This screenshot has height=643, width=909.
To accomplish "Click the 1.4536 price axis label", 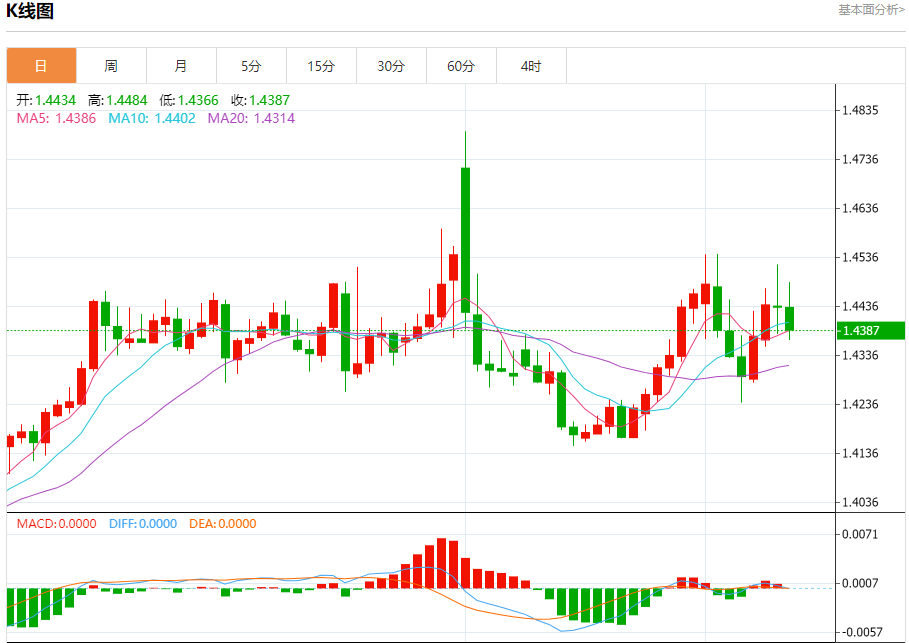I will (x=860, y=257).
